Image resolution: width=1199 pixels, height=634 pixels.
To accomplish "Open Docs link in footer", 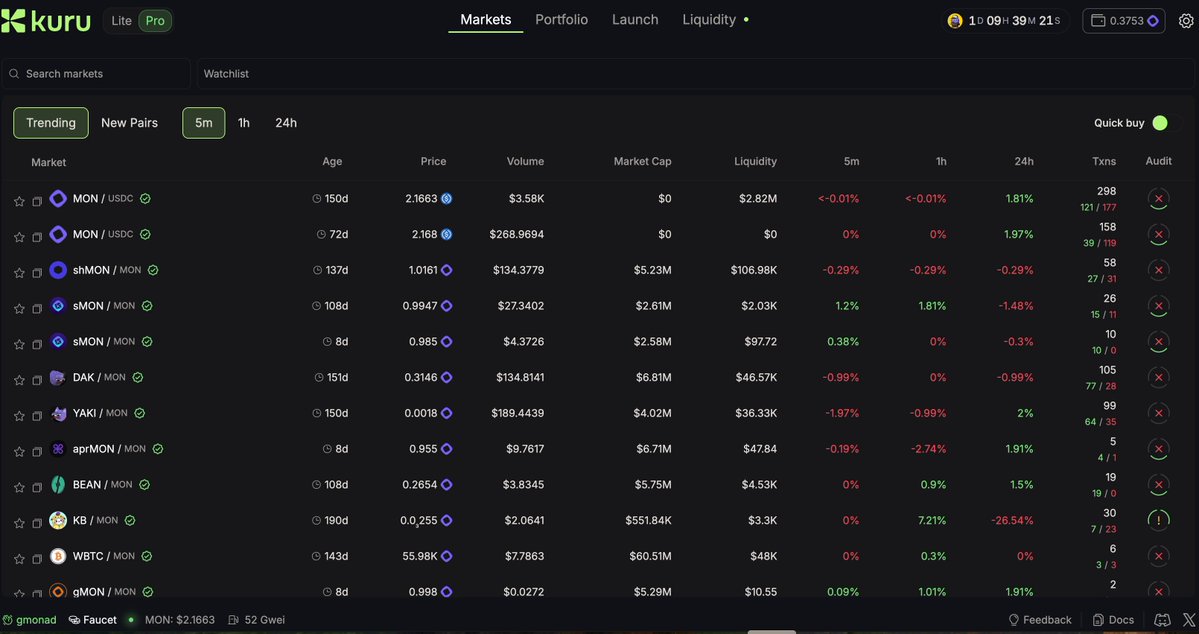I will [1113, 619].
